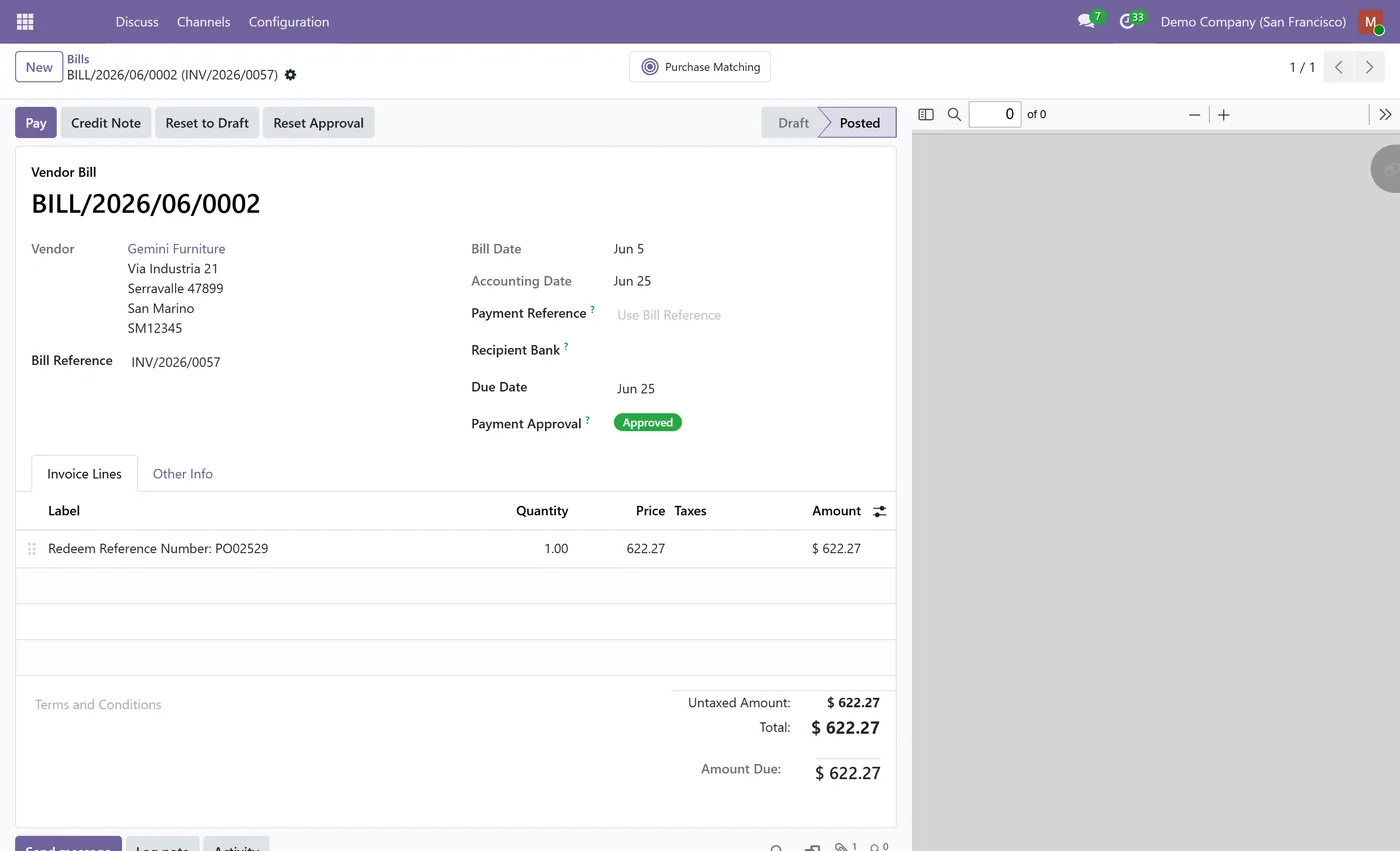
Task: Go to previous record arrow
Action: 1338,67
